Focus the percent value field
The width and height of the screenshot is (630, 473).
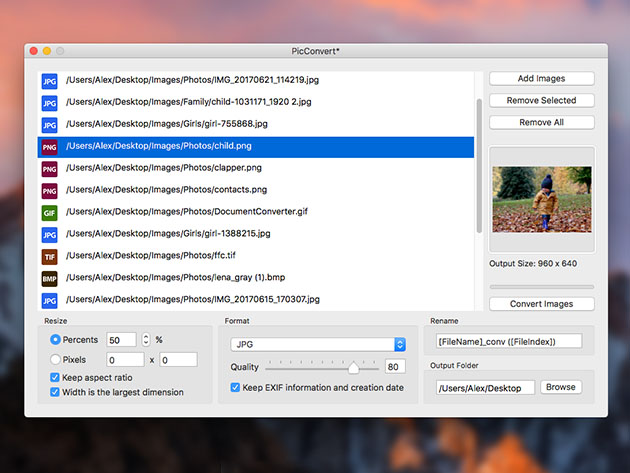pos(121,340)
